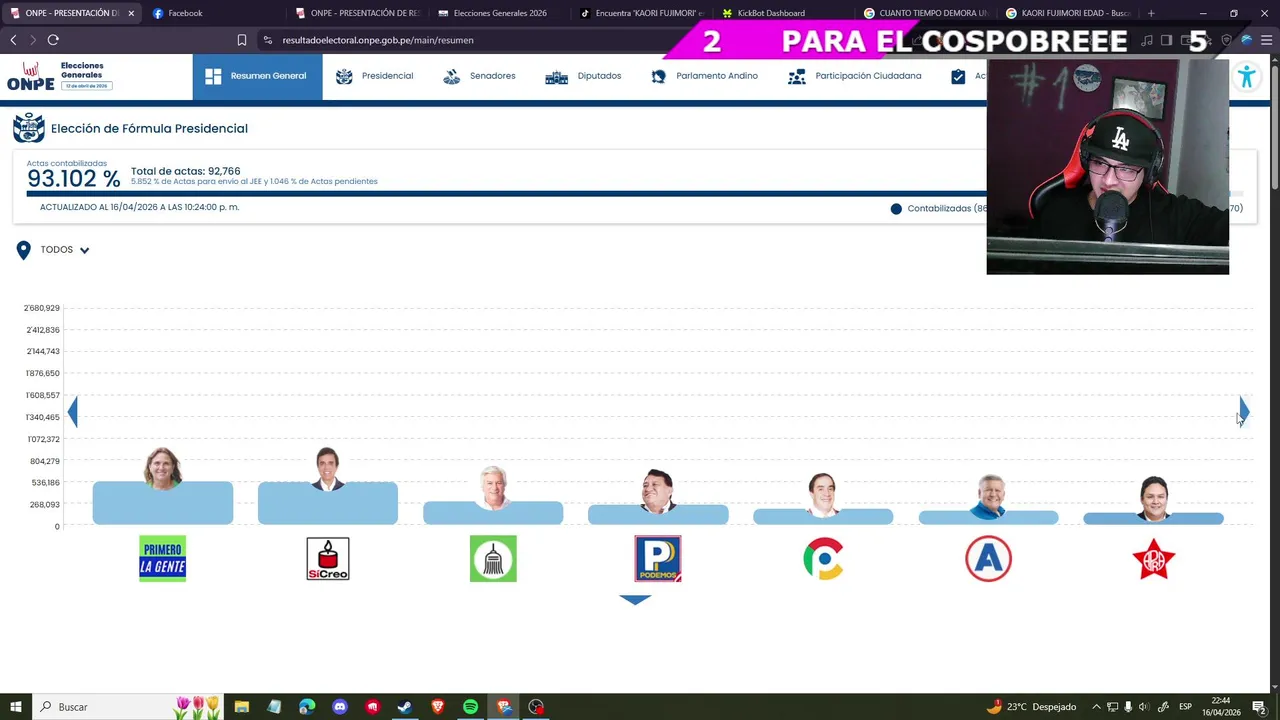
Task: Select the red star APRA party logo
Action: click(1153, 558)
